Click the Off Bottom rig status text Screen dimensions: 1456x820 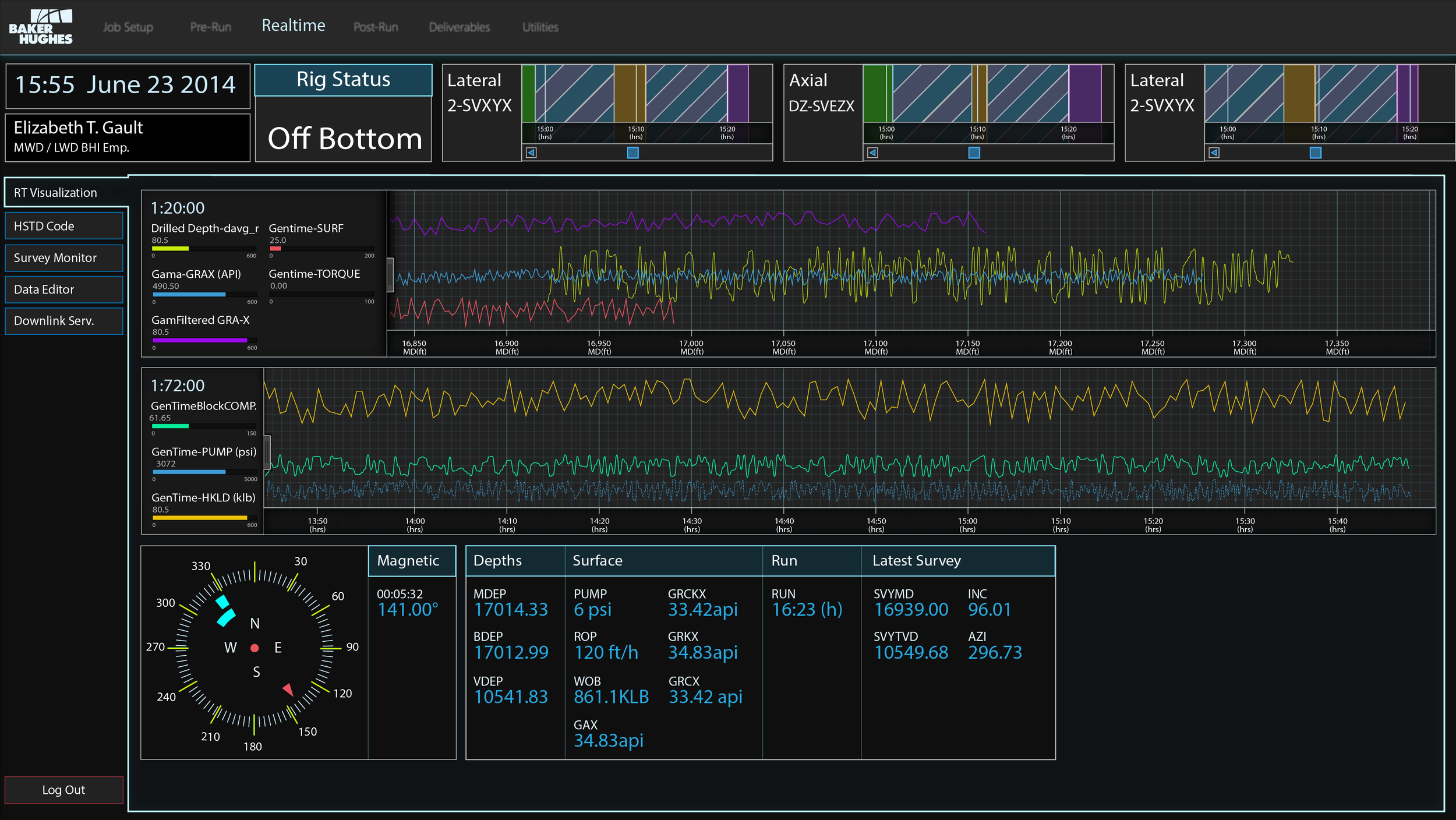click(345, 139)
